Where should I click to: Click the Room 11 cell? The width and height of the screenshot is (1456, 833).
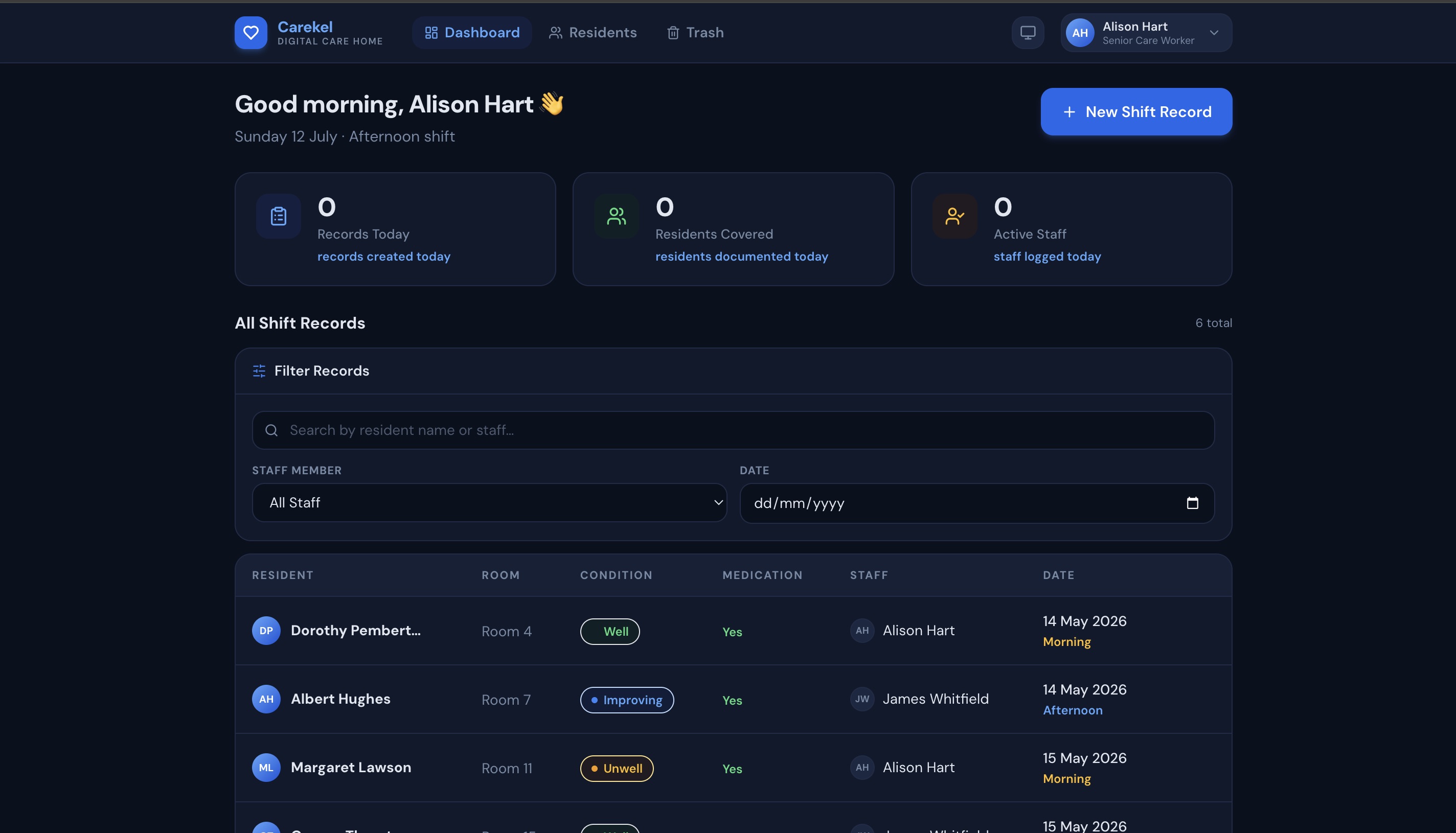[507, 769]
